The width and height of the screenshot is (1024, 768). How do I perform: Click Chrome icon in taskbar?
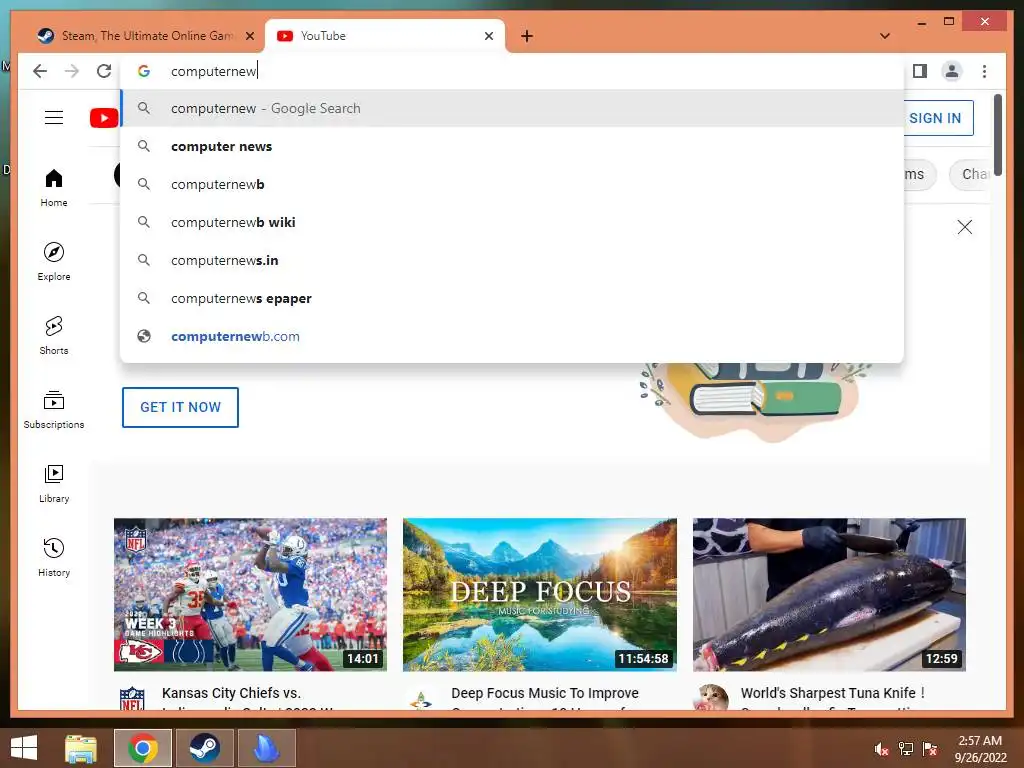[143, 748]
